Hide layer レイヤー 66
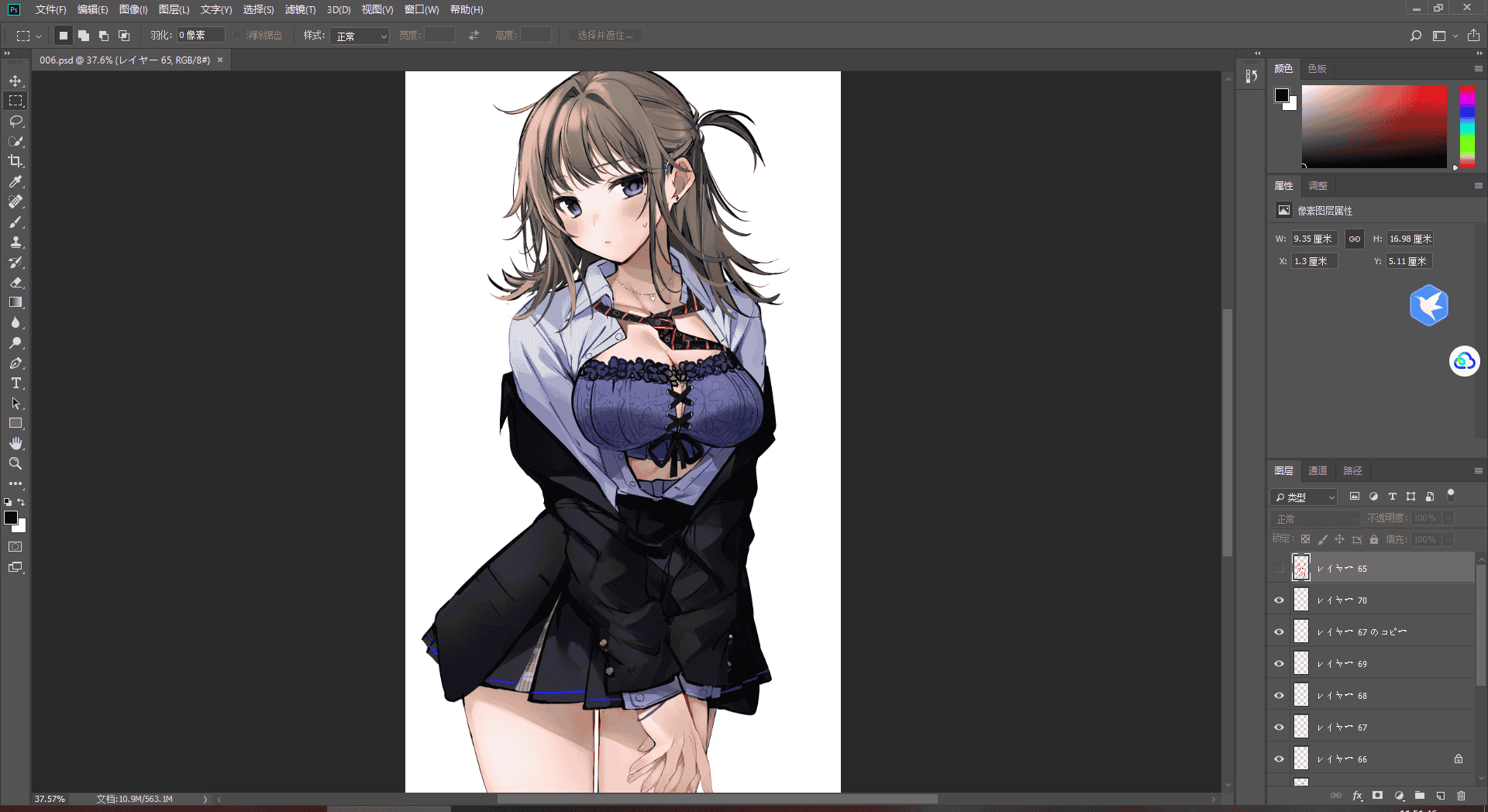 (1279, 759)
